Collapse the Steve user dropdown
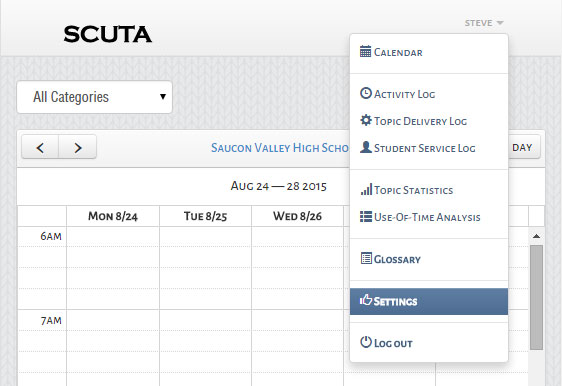This screenshot has height=386, width=562. pyautogui.click(x=484, y=23)
